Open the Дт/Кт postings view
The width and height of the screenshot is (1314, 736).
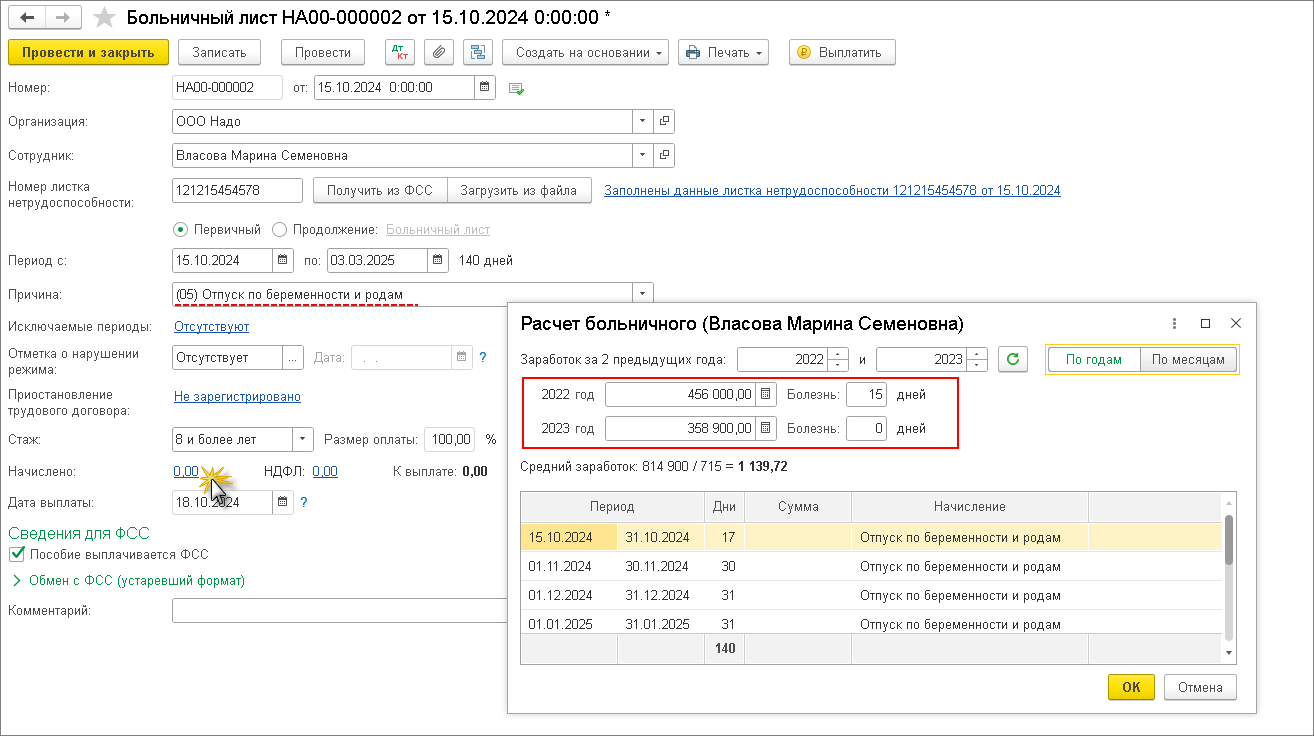(x=399, y=52)
